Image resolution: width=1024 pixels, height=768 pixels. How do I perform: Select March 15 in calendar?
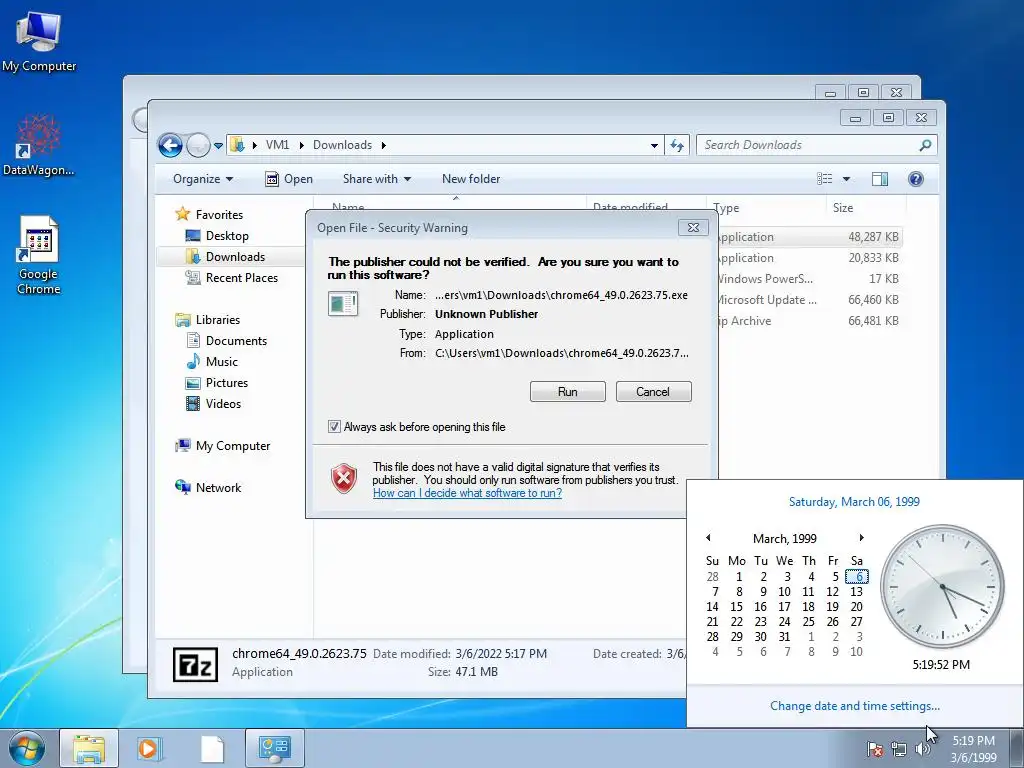(x=737, y=607)
